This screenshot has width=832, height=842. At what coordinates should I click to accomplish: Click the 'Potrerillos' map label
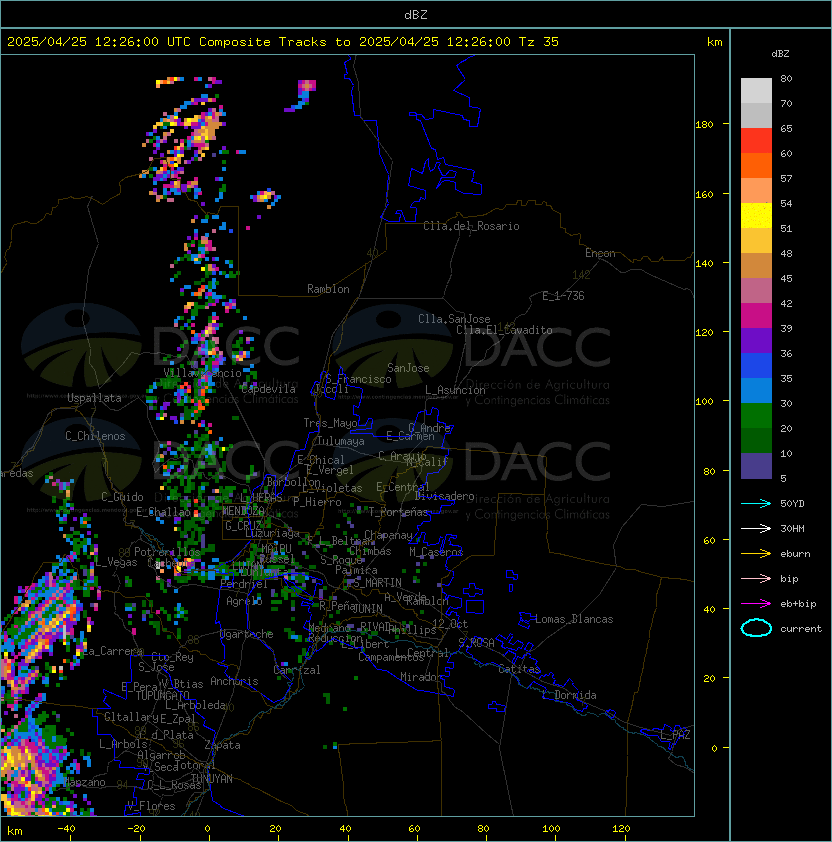pyautogui.click(x=167, y=552)
